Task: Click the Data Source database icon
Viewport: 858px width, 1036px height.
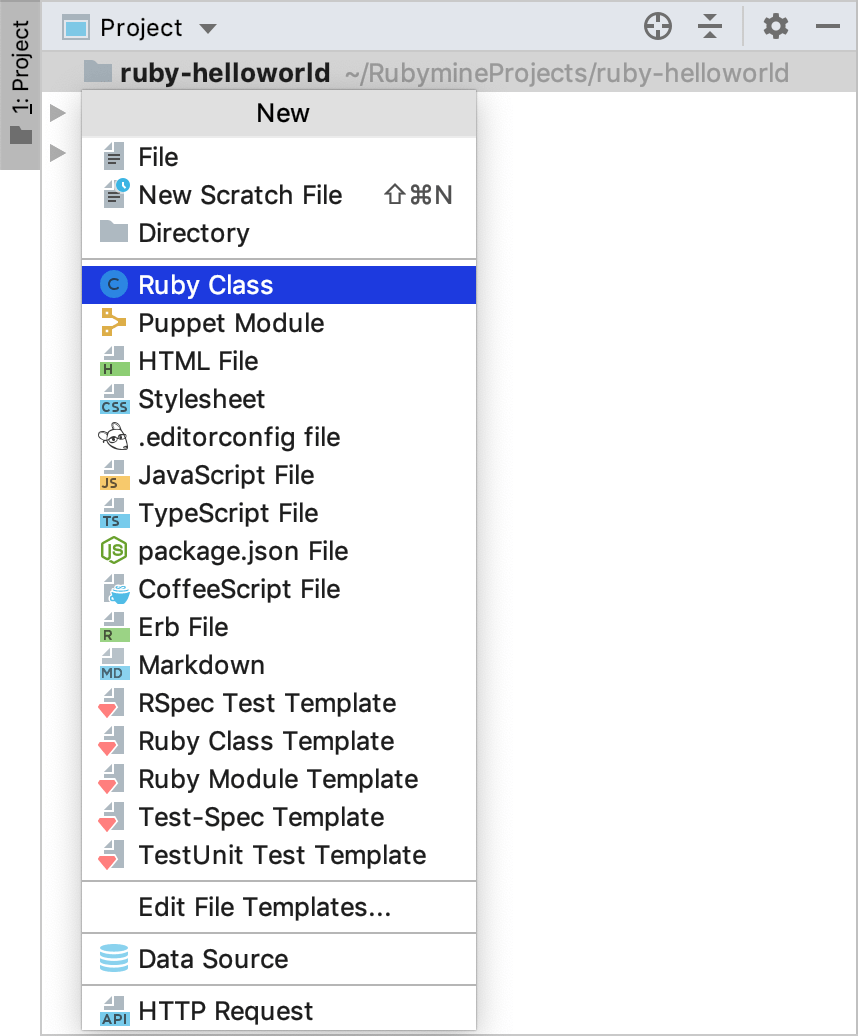Action: (113, 958)
